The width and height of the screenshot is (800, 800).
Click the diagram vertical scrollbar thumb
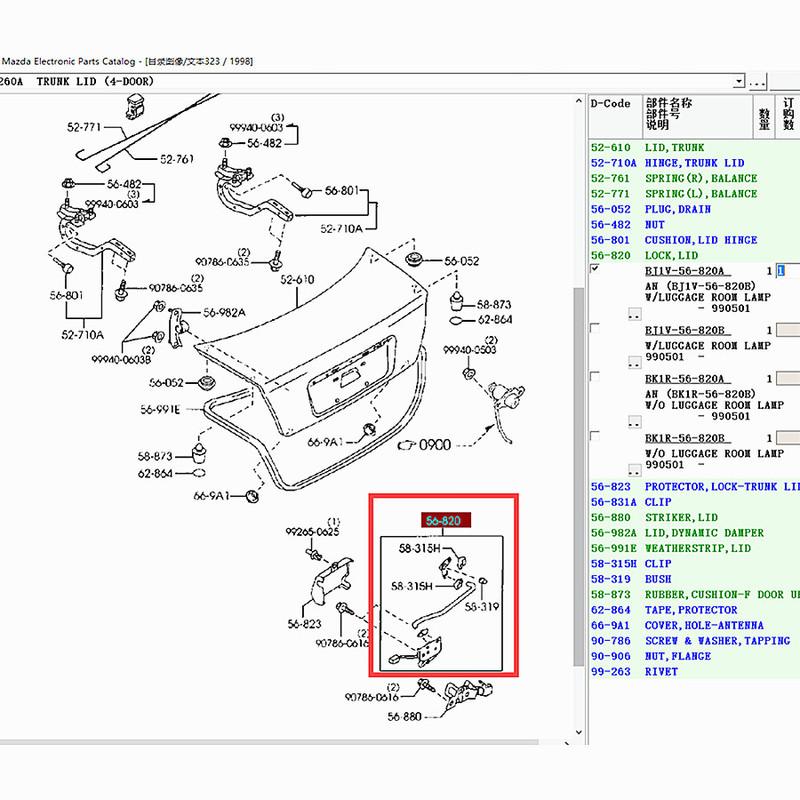(579, 477)
